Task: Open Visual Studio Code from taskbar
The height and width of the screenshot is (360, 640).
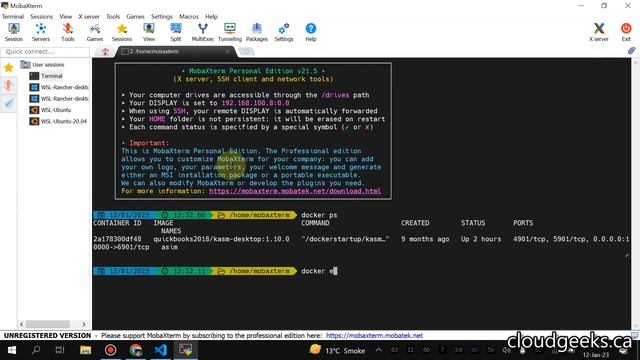Action: click(x=161, y=350)
